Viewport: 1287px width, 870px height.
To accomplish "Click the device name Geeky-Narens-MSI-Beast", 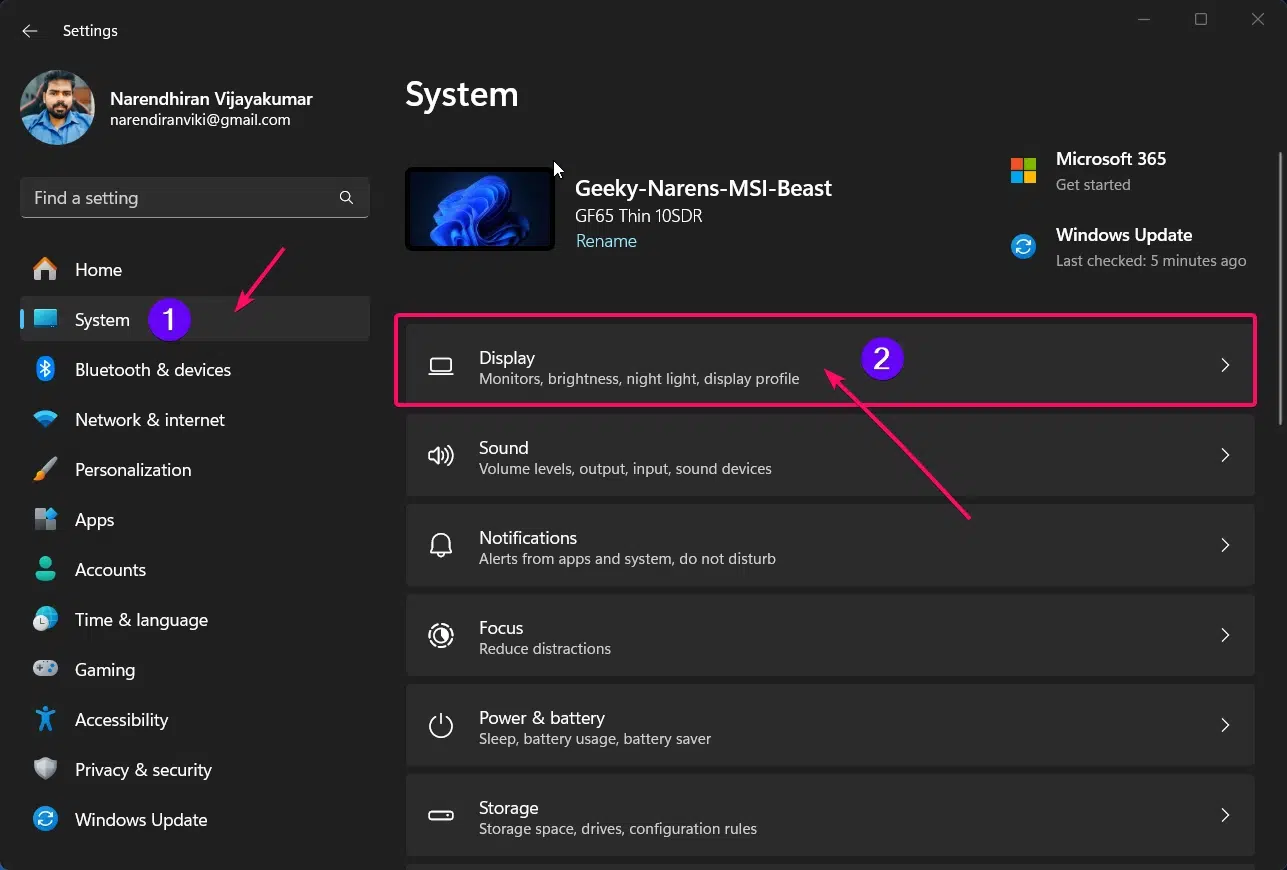I will click(x=704, y=188).
